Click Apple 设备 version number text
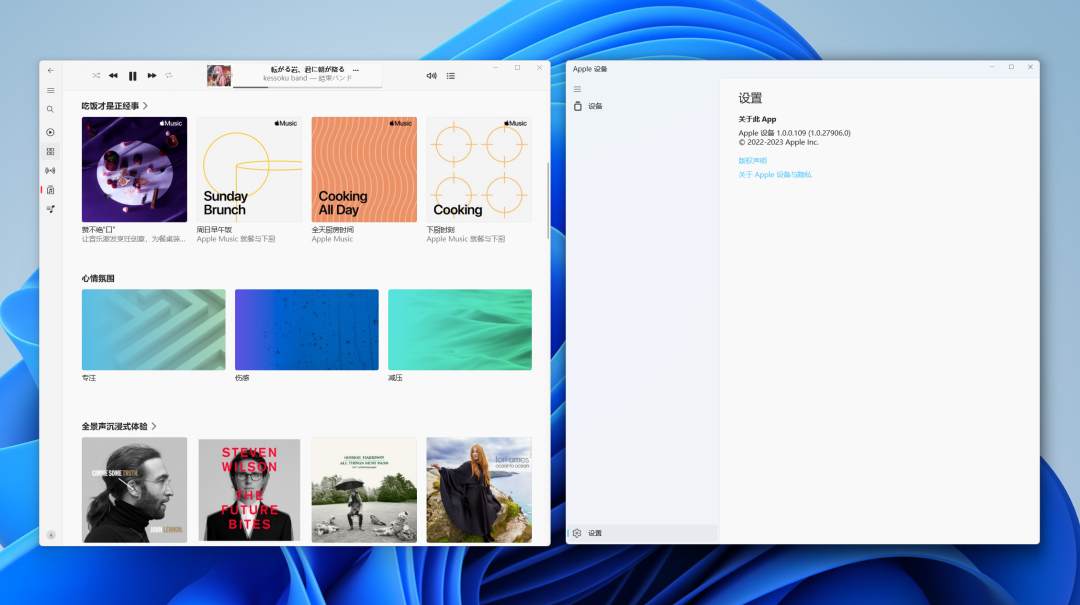Image resolution: width=1080 pixels, height=605 pixels. coord(794,133)
